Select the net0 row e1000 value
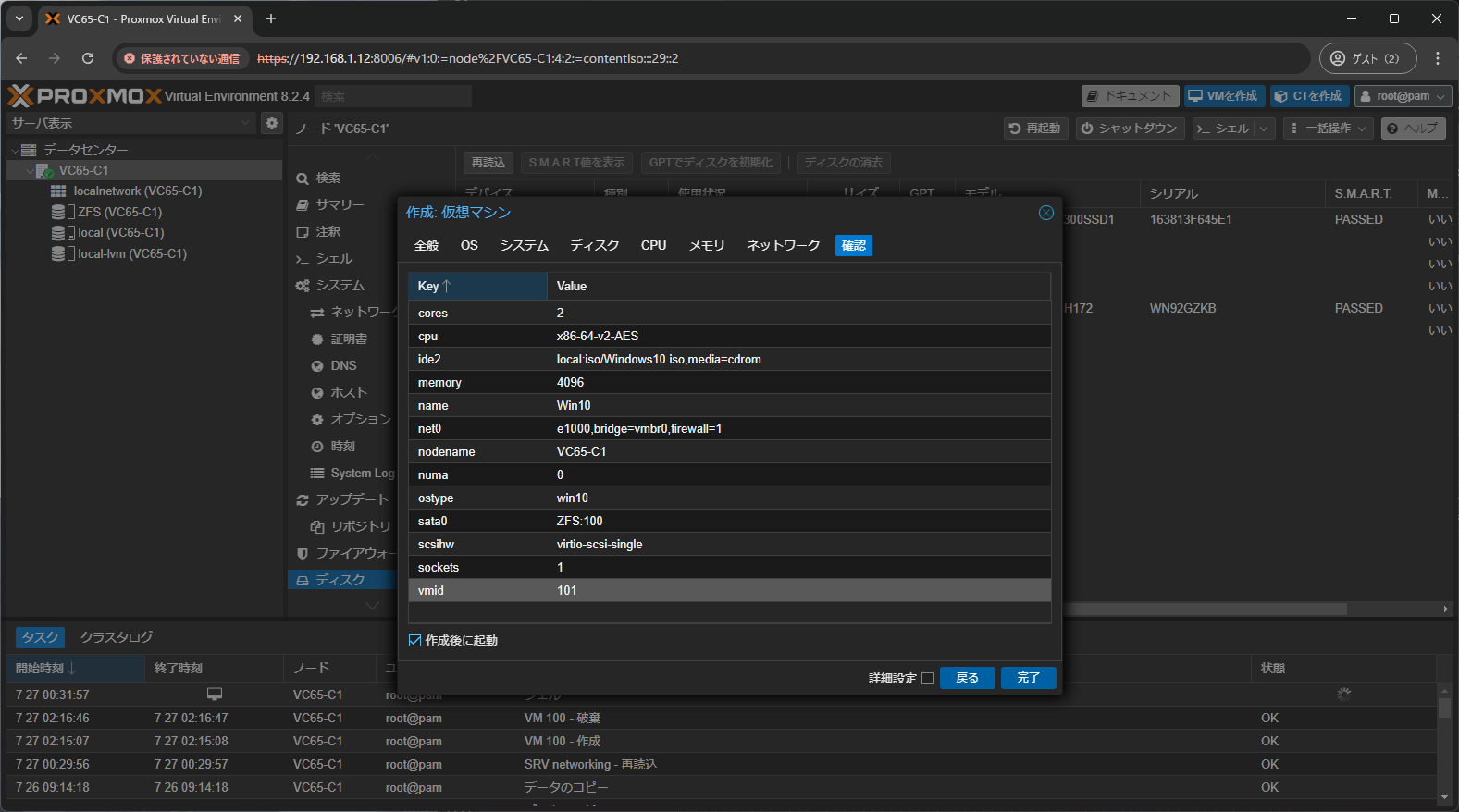 click(x=638, y=428)
